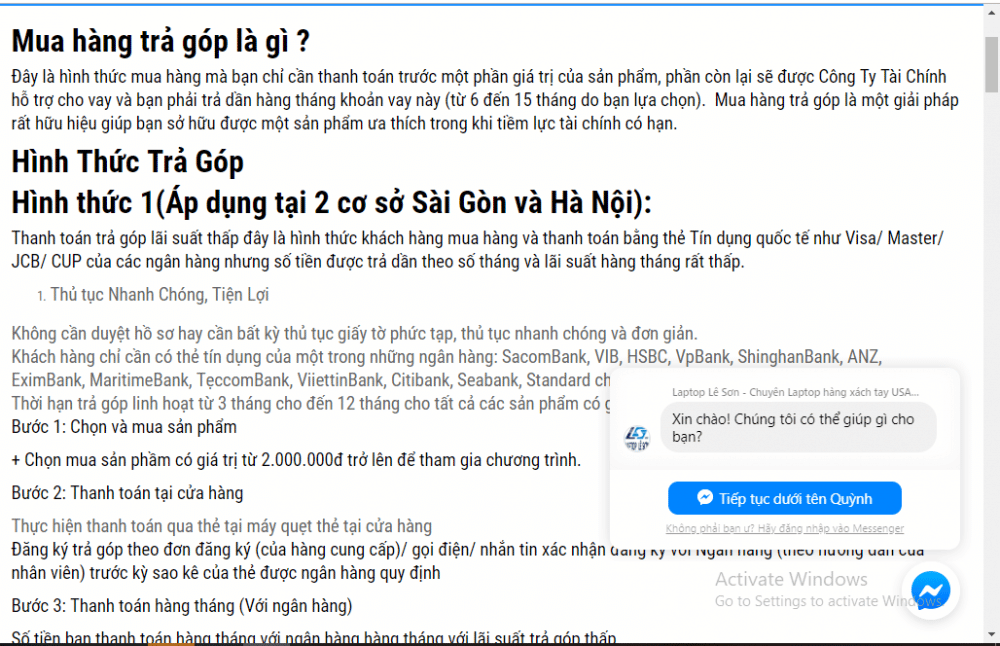
Task: Click the "Hình Thức Trả Góp" heading
Action: tap(127, 161)
